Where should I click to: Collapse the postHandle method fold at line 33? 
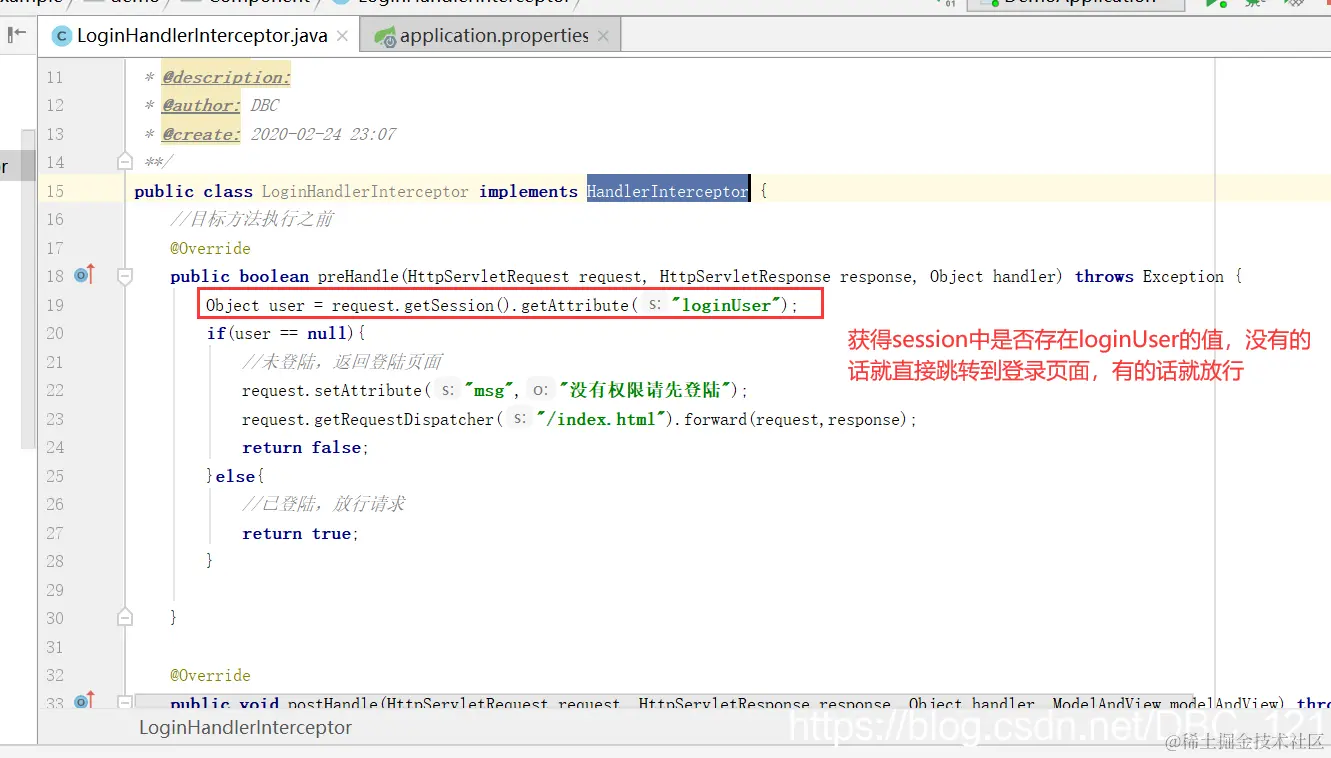coord(125,702)
